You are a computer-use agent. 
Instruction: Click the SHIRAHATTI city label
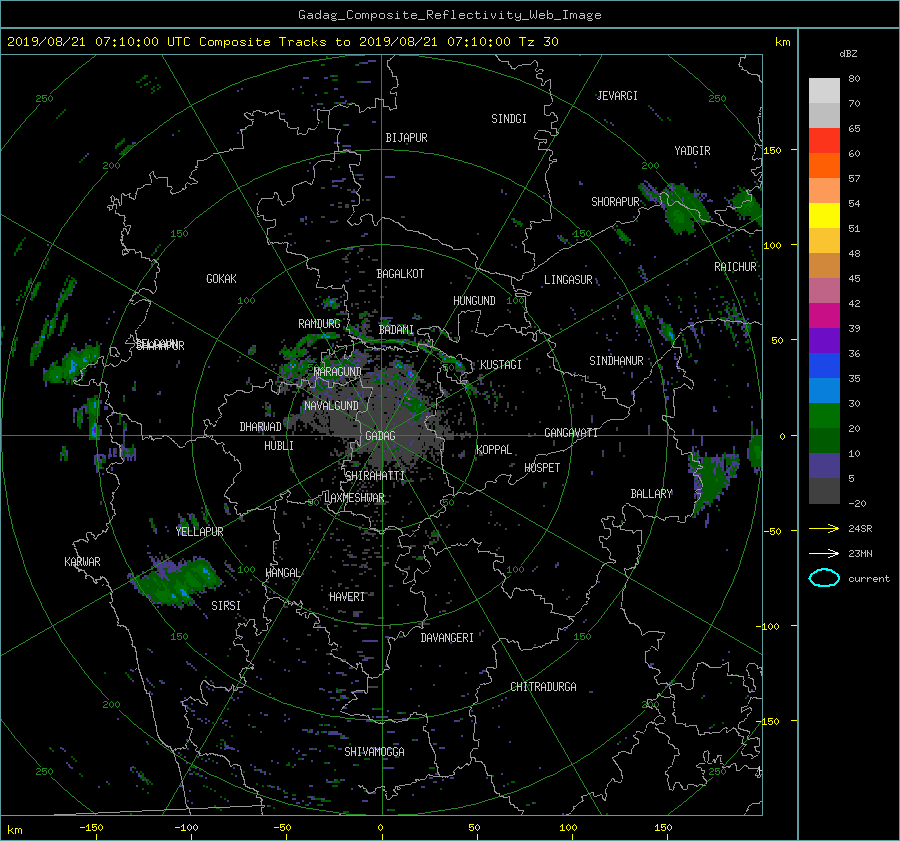[375, 476]
